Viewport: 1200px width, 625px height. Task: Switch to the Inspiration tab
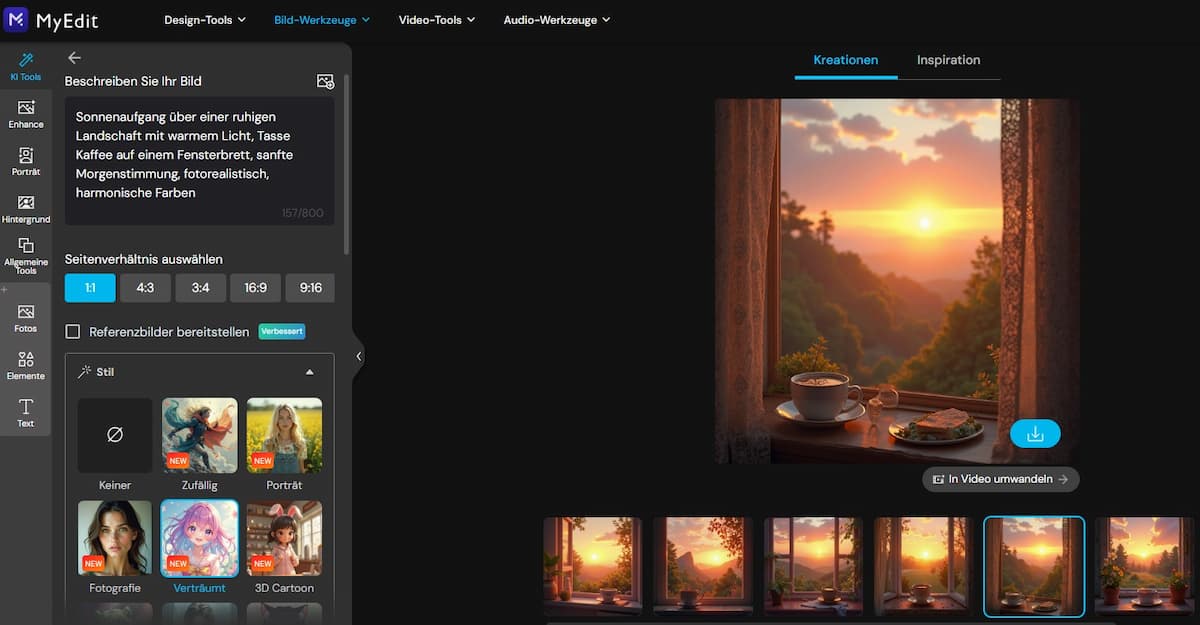948,60
